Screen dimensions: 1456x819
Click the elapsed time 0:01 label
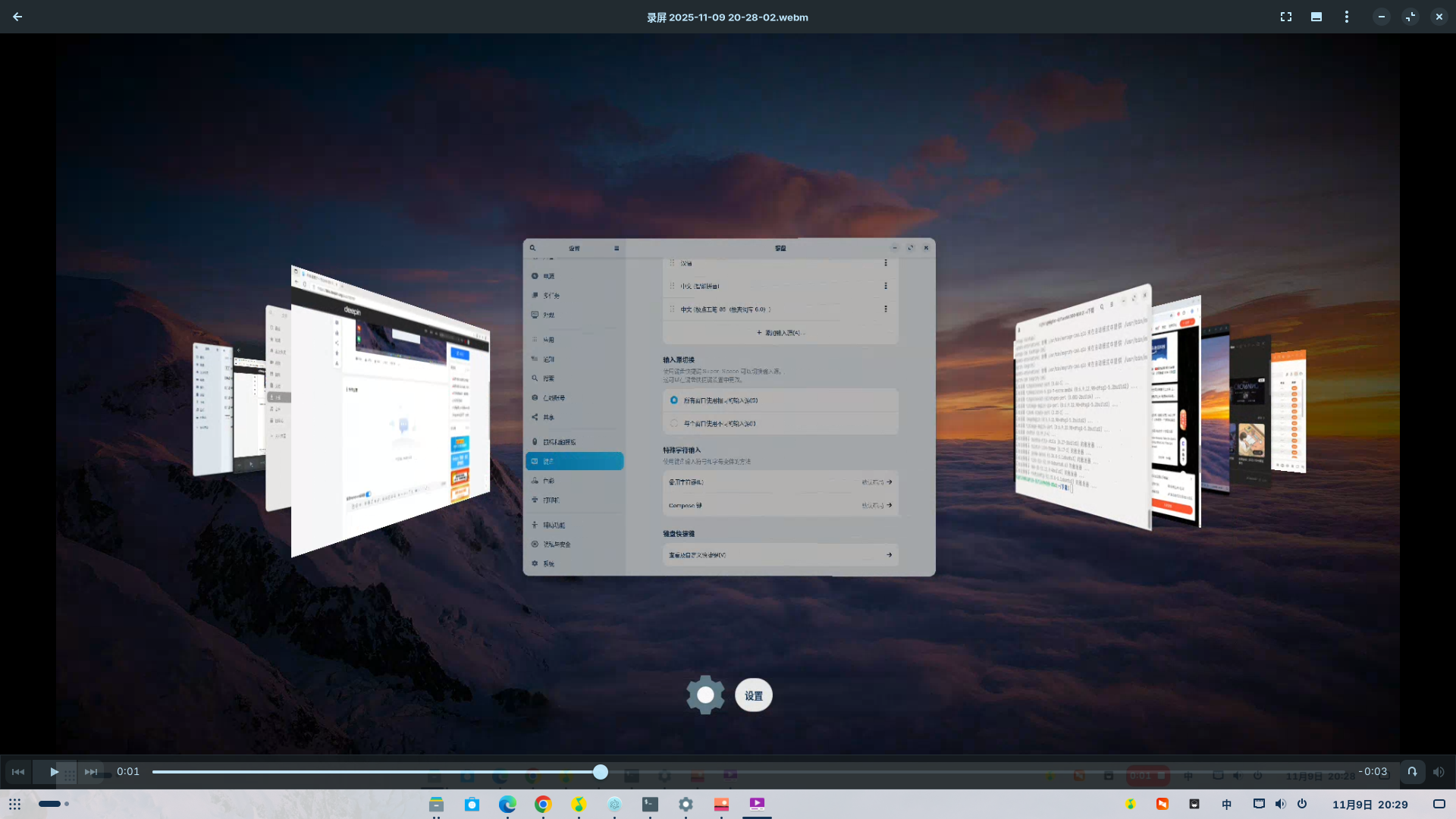coord(128,772)
